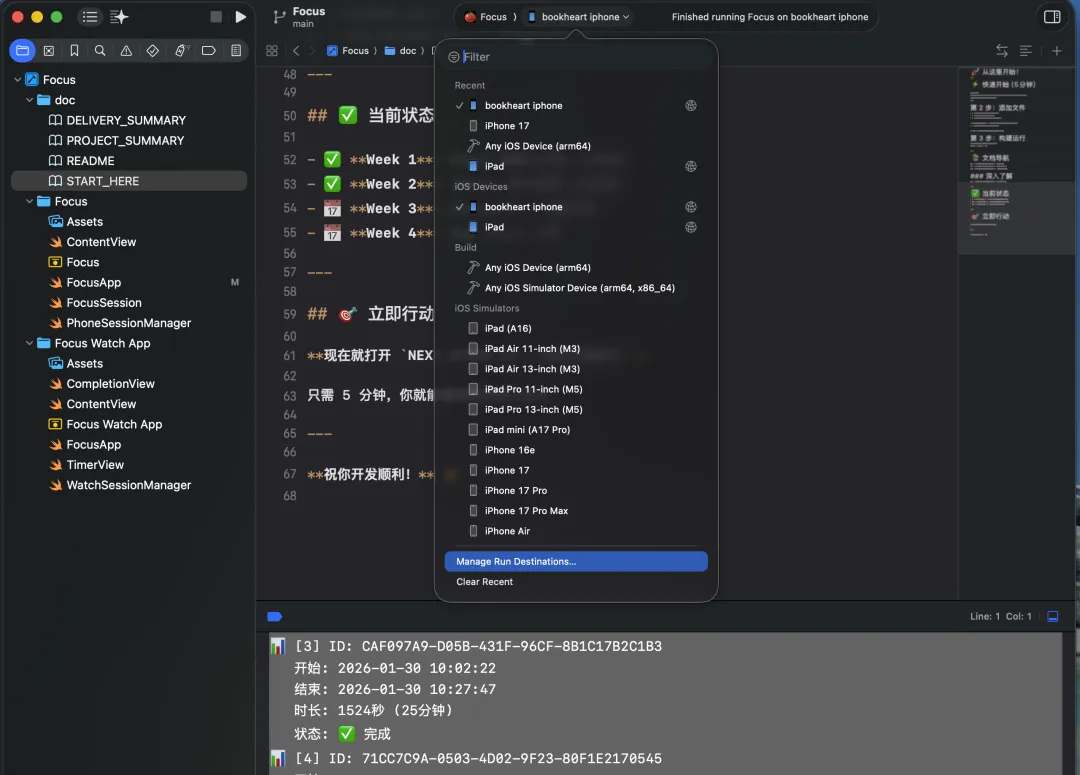Click Manage Run Destinations…
Viewport: 1080px width, 775px height.
pyautogui.click(x=576, y=561)
